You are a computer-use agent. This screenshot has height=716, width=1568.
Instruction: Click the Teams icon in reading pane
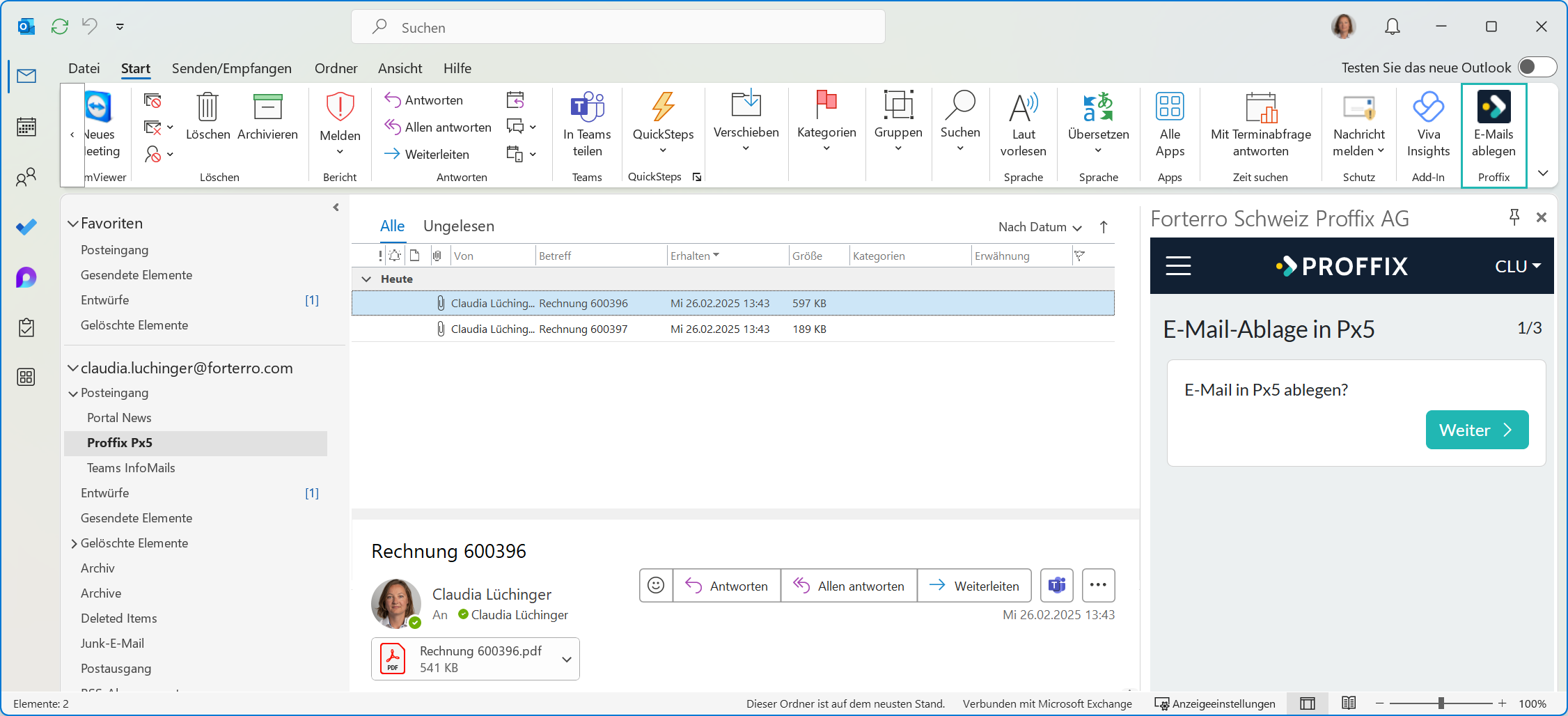(1057, 585)
